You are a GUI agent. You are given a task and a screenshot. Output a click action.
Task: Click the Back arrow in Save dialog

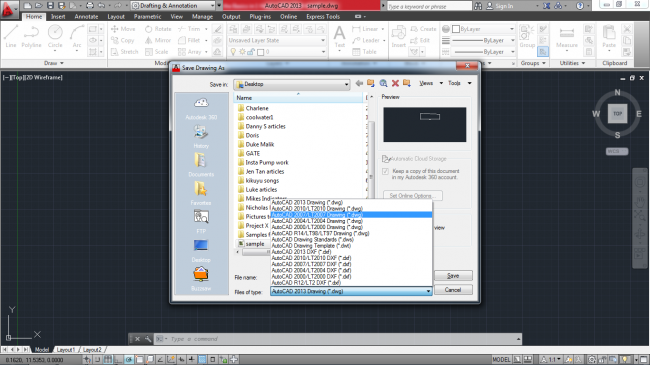359,83
